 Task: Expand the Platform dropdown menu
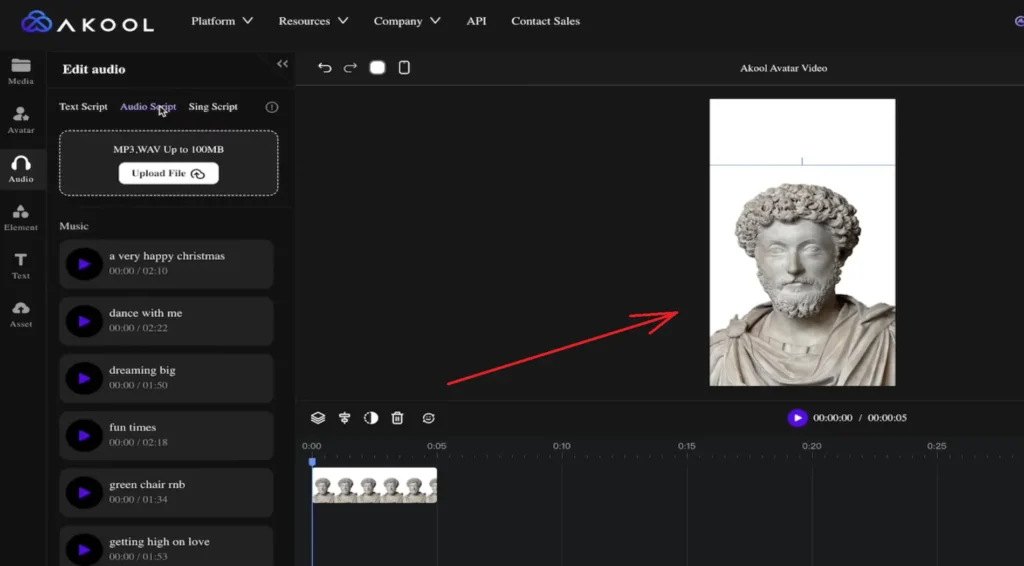click(222, 21)
